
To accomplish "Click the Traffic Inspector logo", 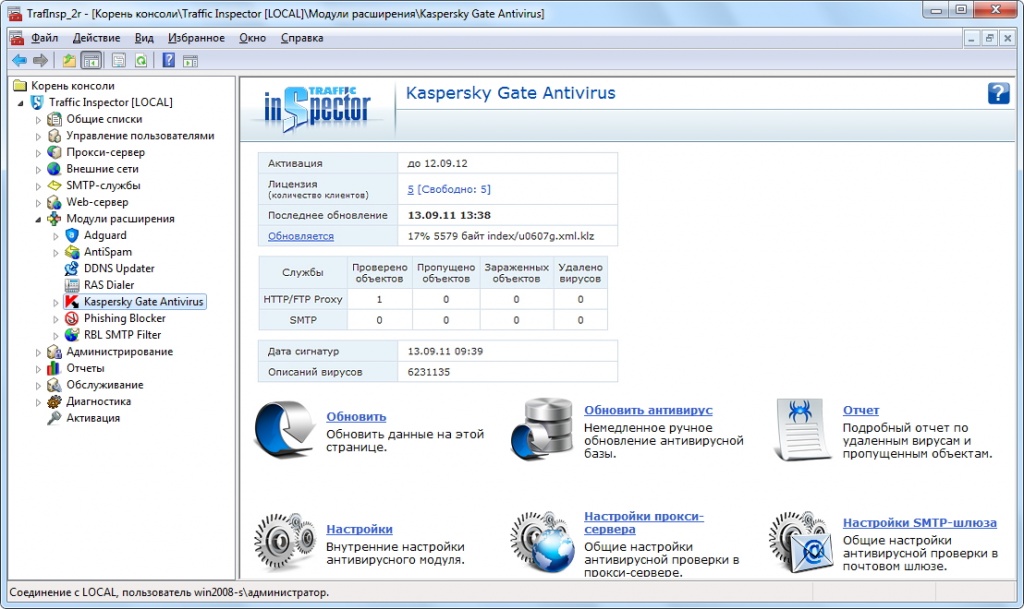I will [317, 108].
